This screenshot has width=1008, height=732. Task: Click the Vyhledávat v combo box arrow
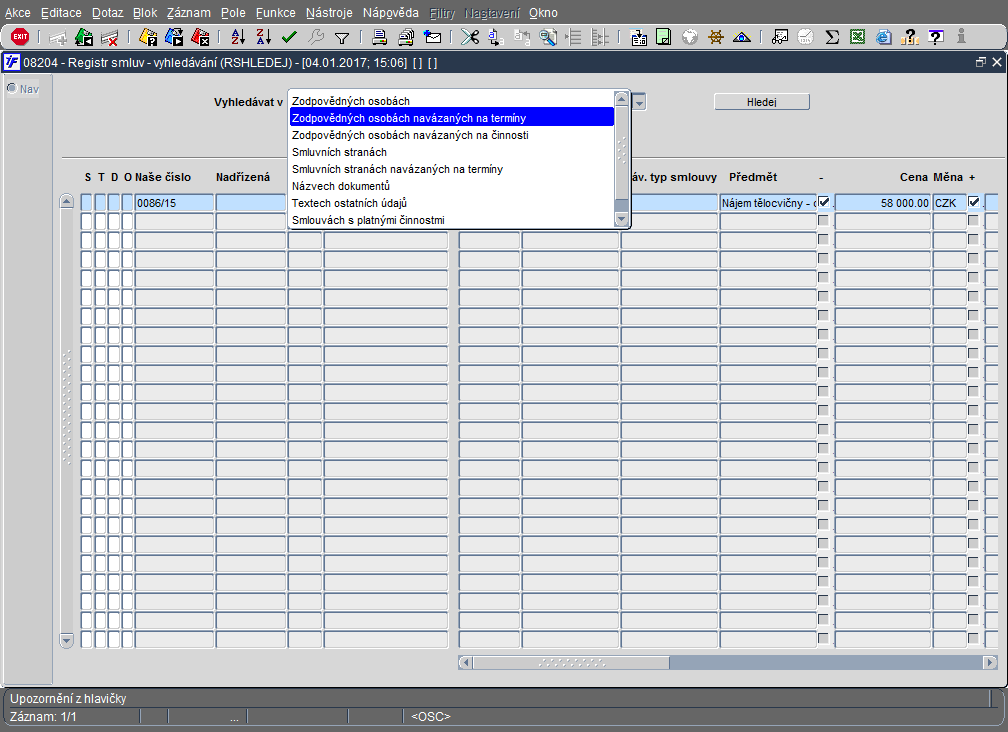(639, 102)
